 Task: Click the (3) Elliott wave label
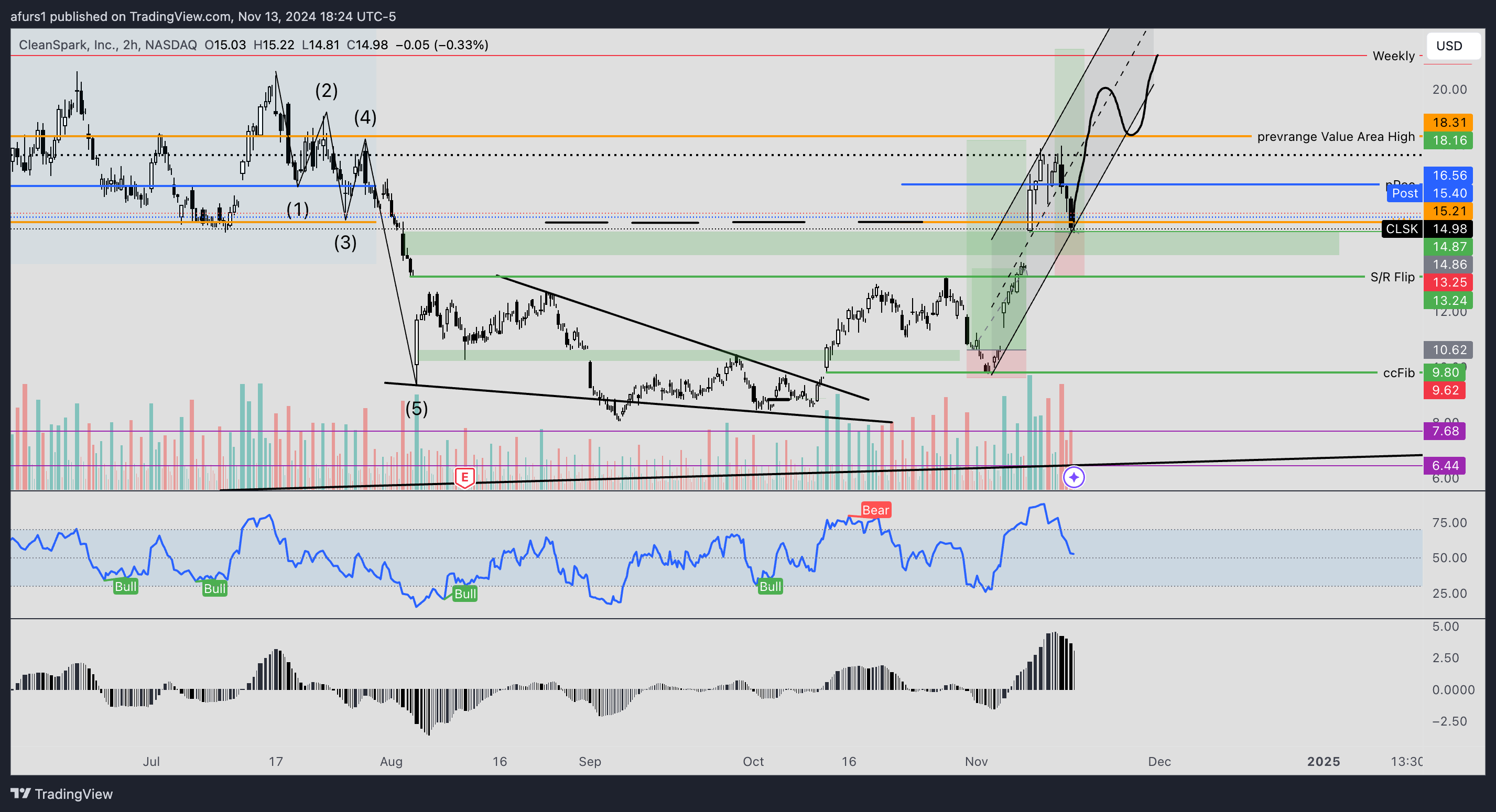tap(345, 243)
